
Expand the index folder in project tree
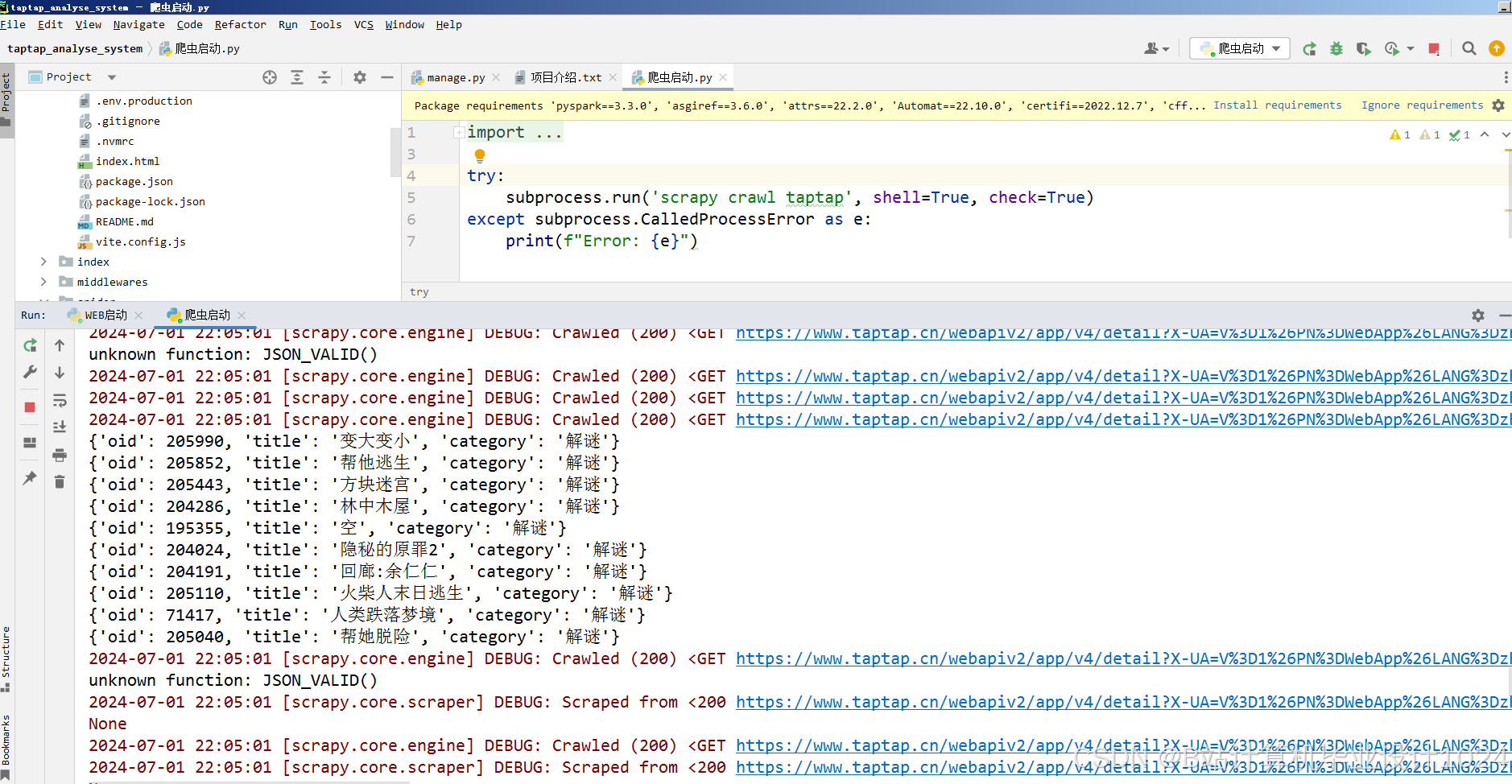(x=43, y=262)
